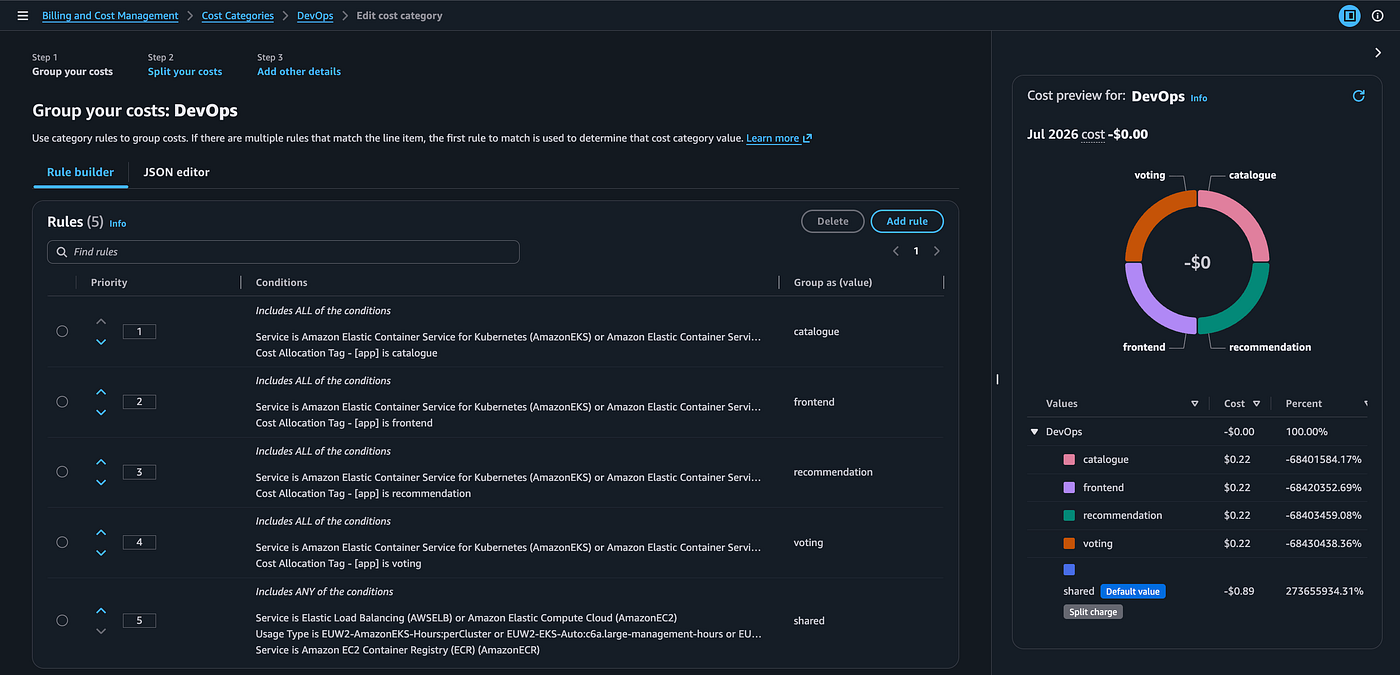1400x675 pixels.
Task: Go to Step 3 Add other details
Action: 299,72
